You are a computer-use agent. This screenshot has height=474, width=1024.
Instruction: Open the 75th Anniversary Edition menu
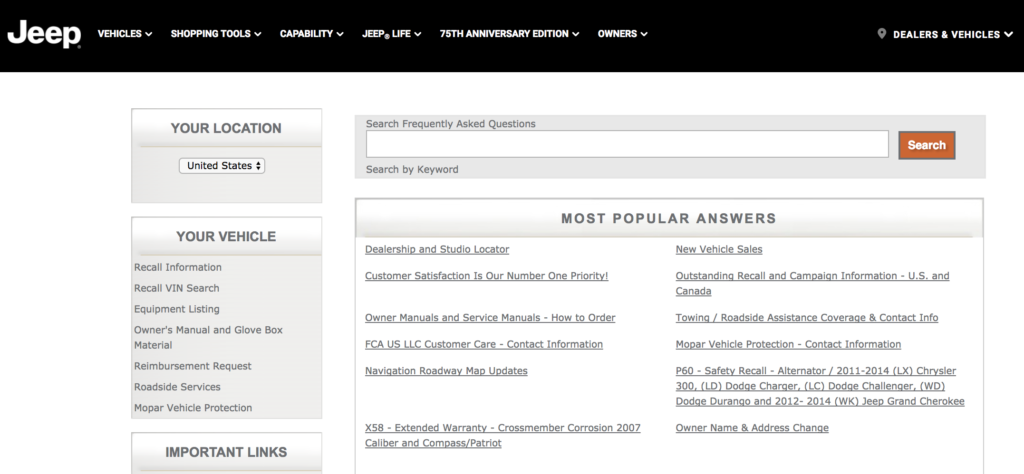coord(509,34)
